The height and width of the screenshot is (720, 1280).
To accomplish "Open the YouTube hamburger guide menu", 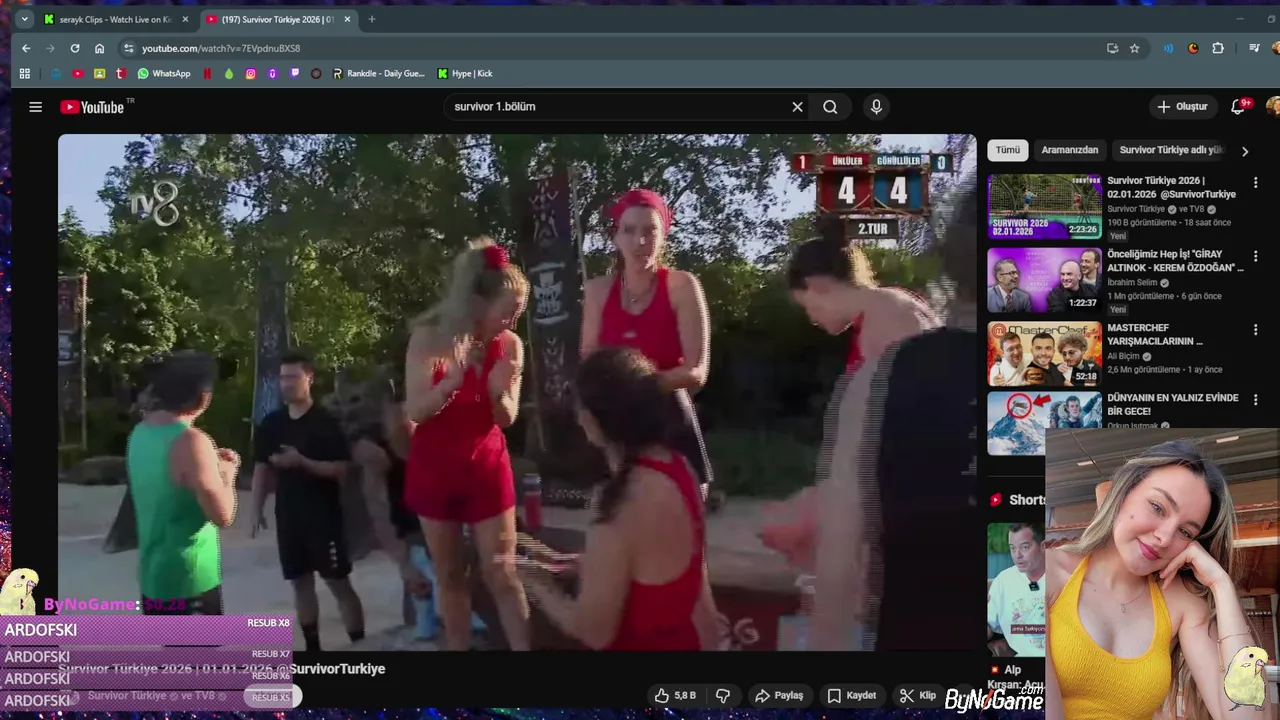I will click(x=36, y=107).
